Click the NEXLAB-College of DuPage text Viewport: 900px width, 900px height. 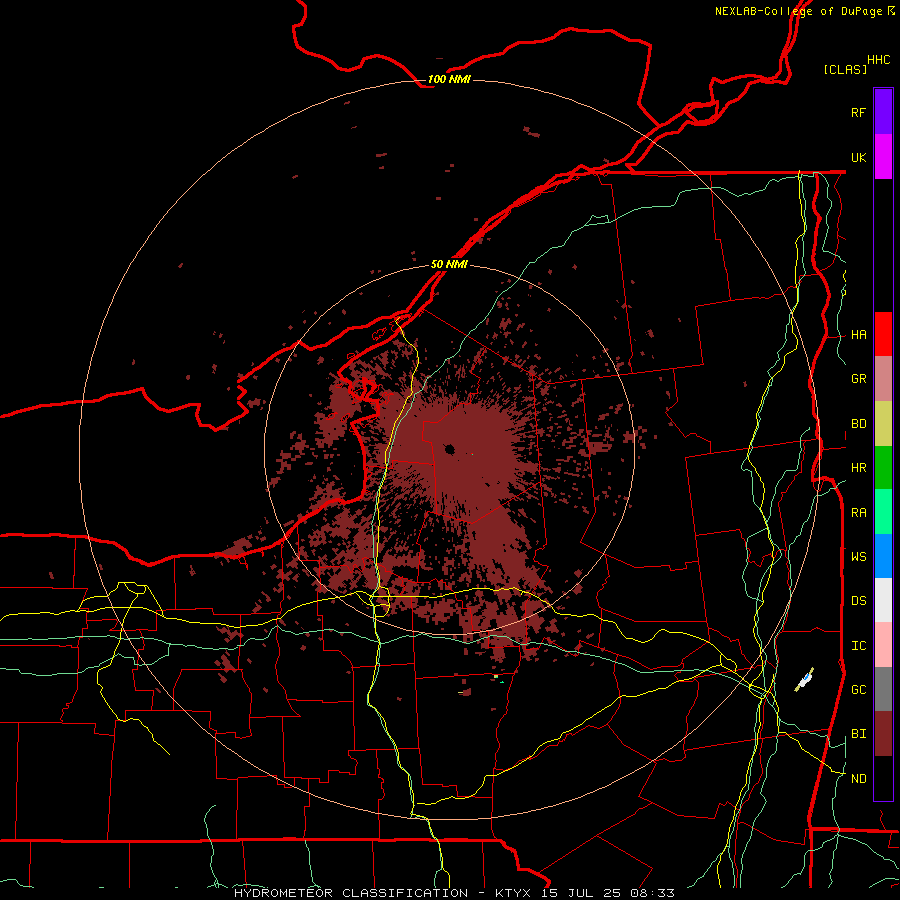click(798, 11)
